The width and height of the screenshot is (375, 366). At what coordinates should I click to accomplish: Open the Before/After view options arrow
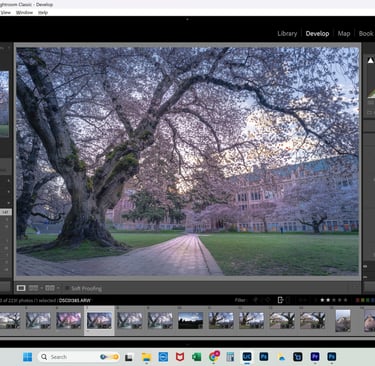58,288
